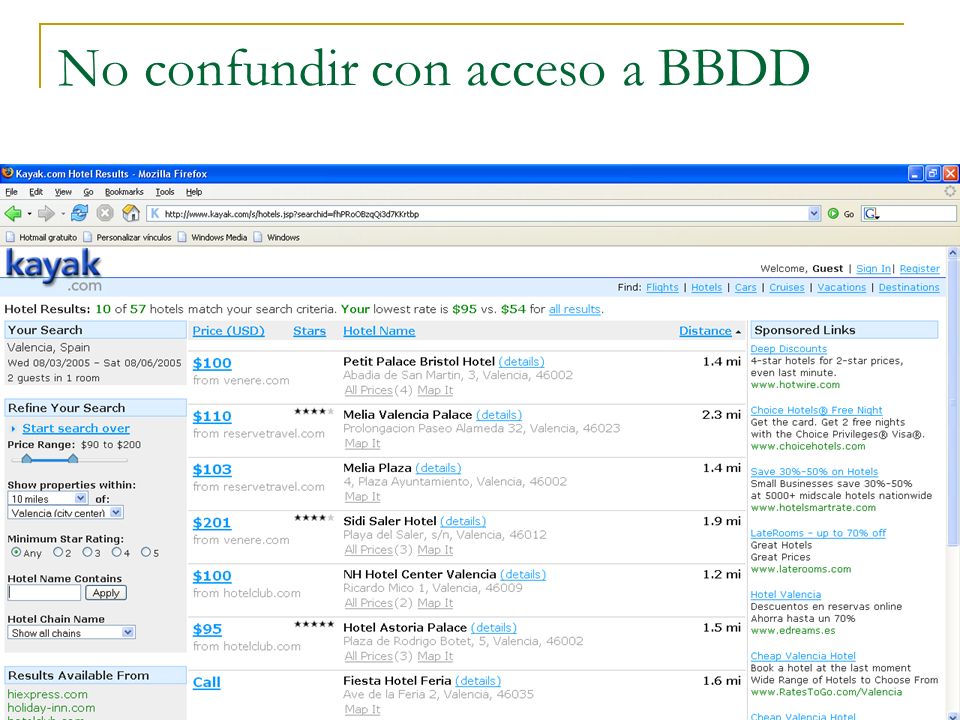Open the Edit menu
The height and width of the screenshot is (720, 960).
(36, 192)
